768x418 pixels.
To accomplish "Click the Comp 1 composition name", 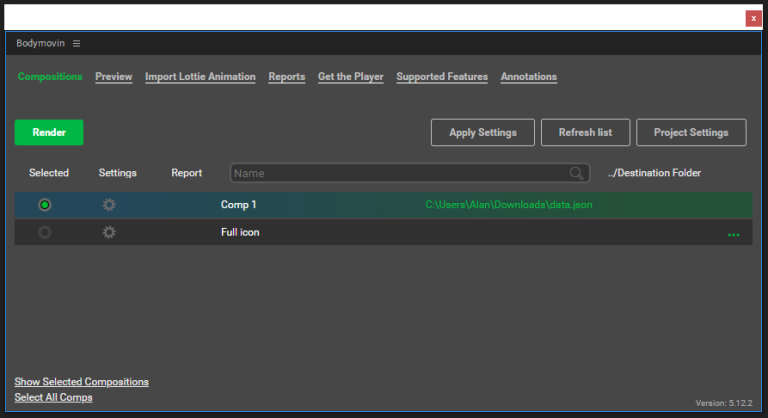I will 239,205.
